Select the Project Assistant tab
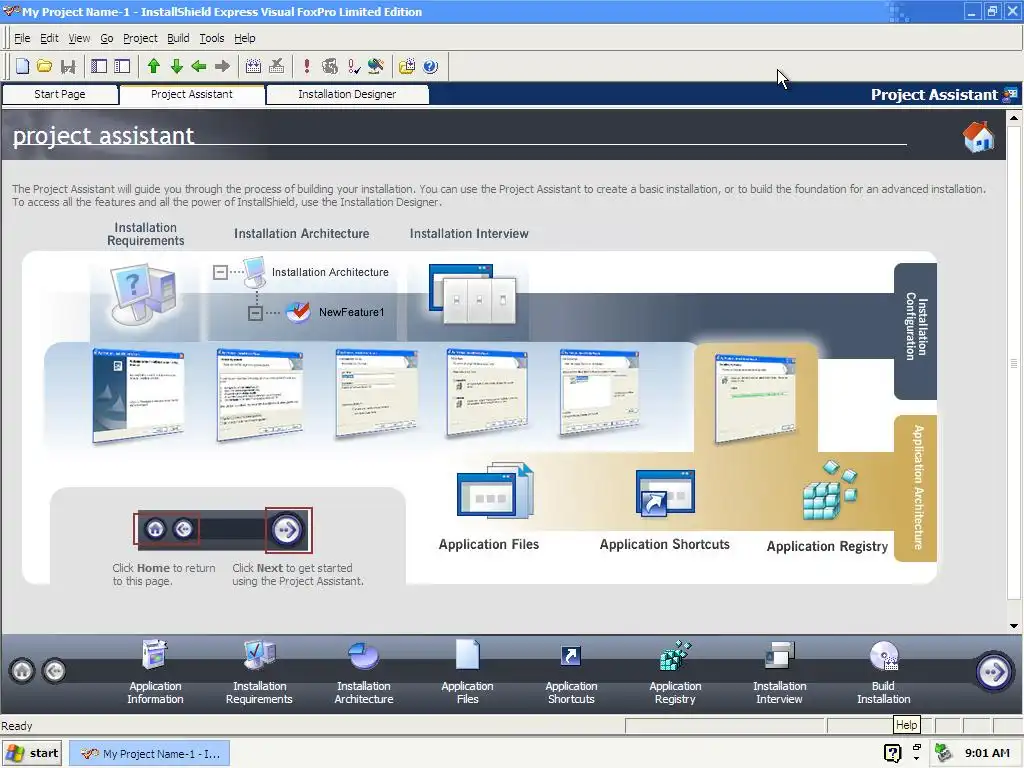The width and height of the screenshot is (1024, 768). pos(192,94)
